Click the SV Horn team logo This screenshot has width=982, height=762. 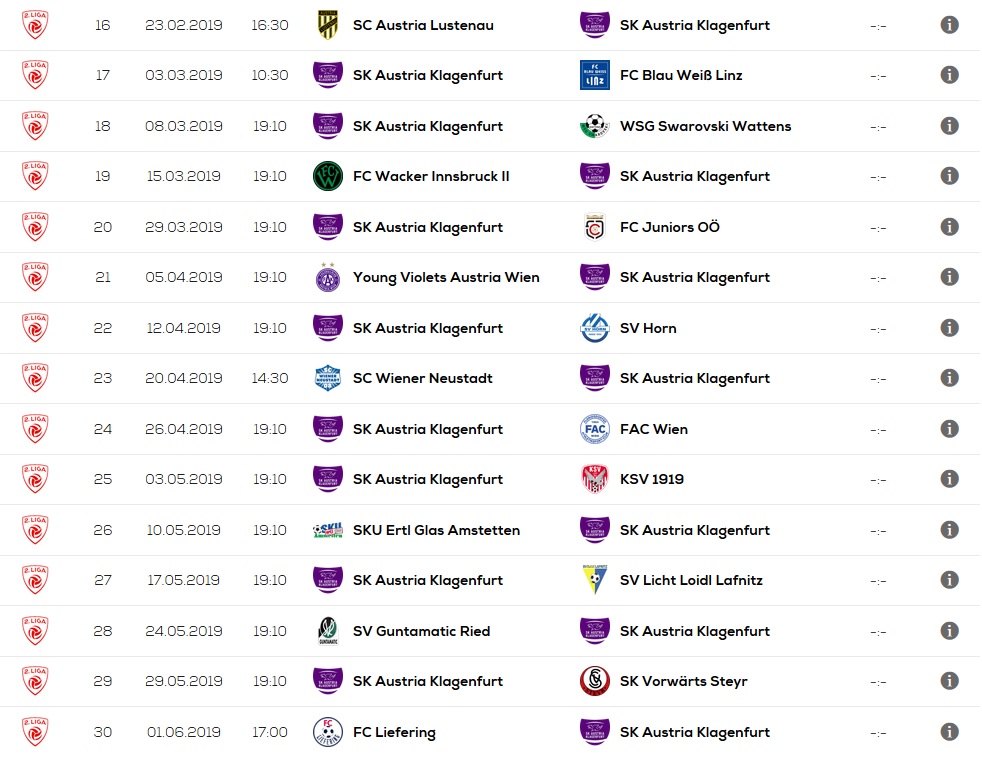pyautogui.click(x=595, y=327)
